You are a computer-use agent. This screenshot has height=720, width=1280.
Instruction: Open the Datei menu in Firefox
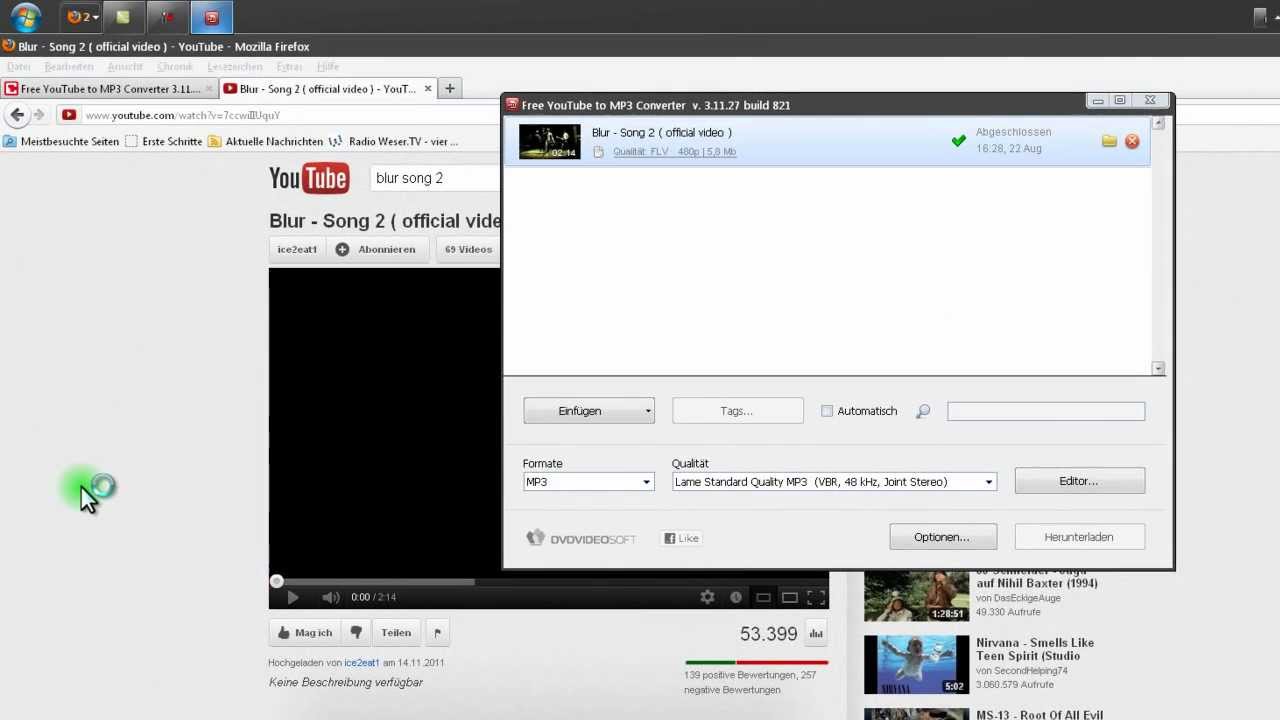[19, 67]
